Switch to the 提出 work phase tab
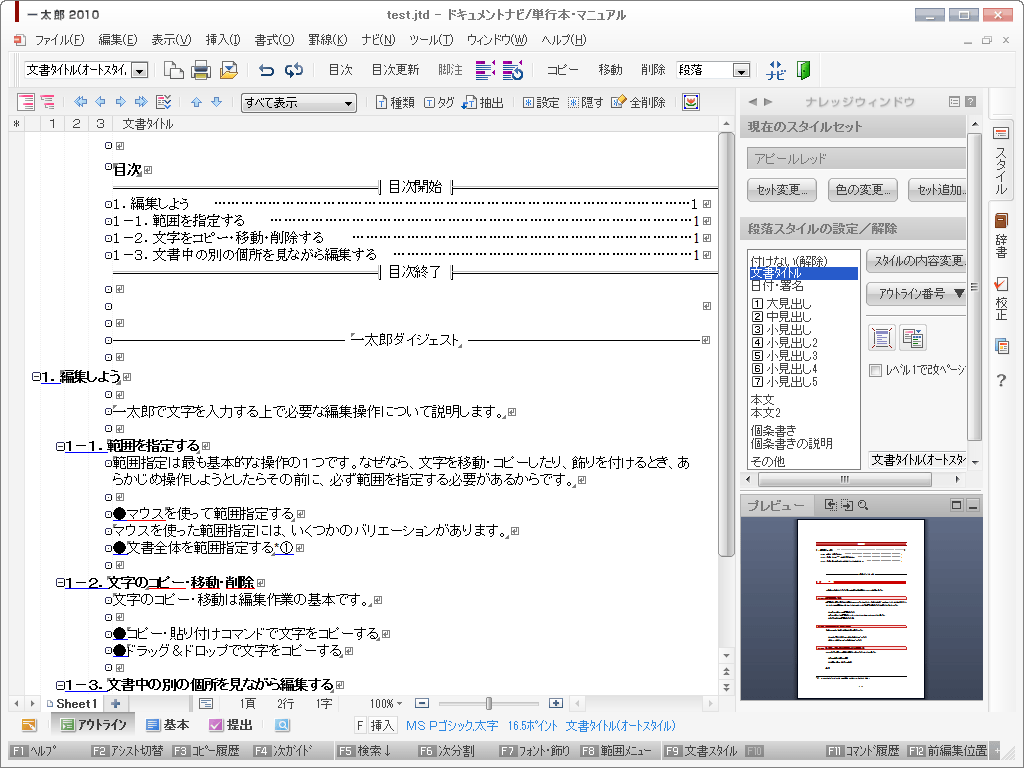This screenshot has height=768, width=1024. (231, 725)
